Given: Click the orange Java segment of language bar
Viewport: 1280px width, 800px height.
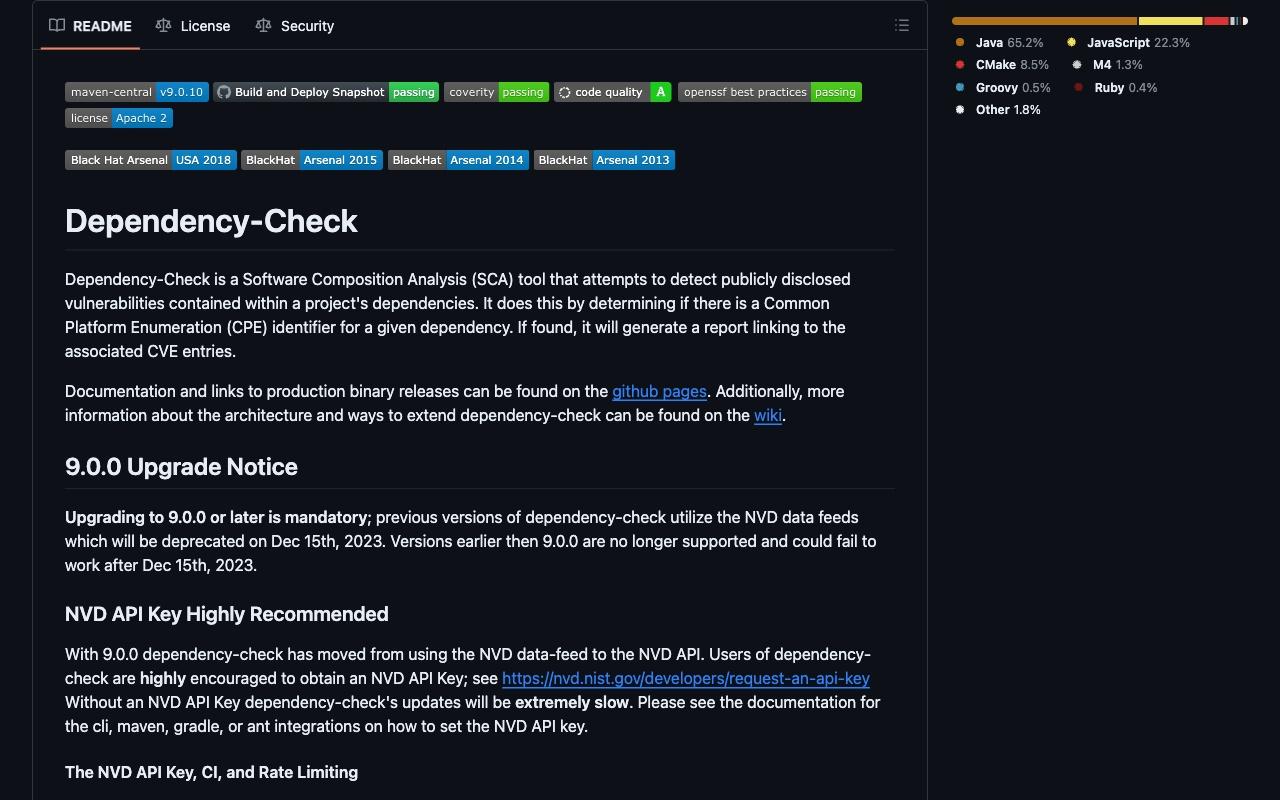Looking at the screenshot, I should [x=1044, y=21].
